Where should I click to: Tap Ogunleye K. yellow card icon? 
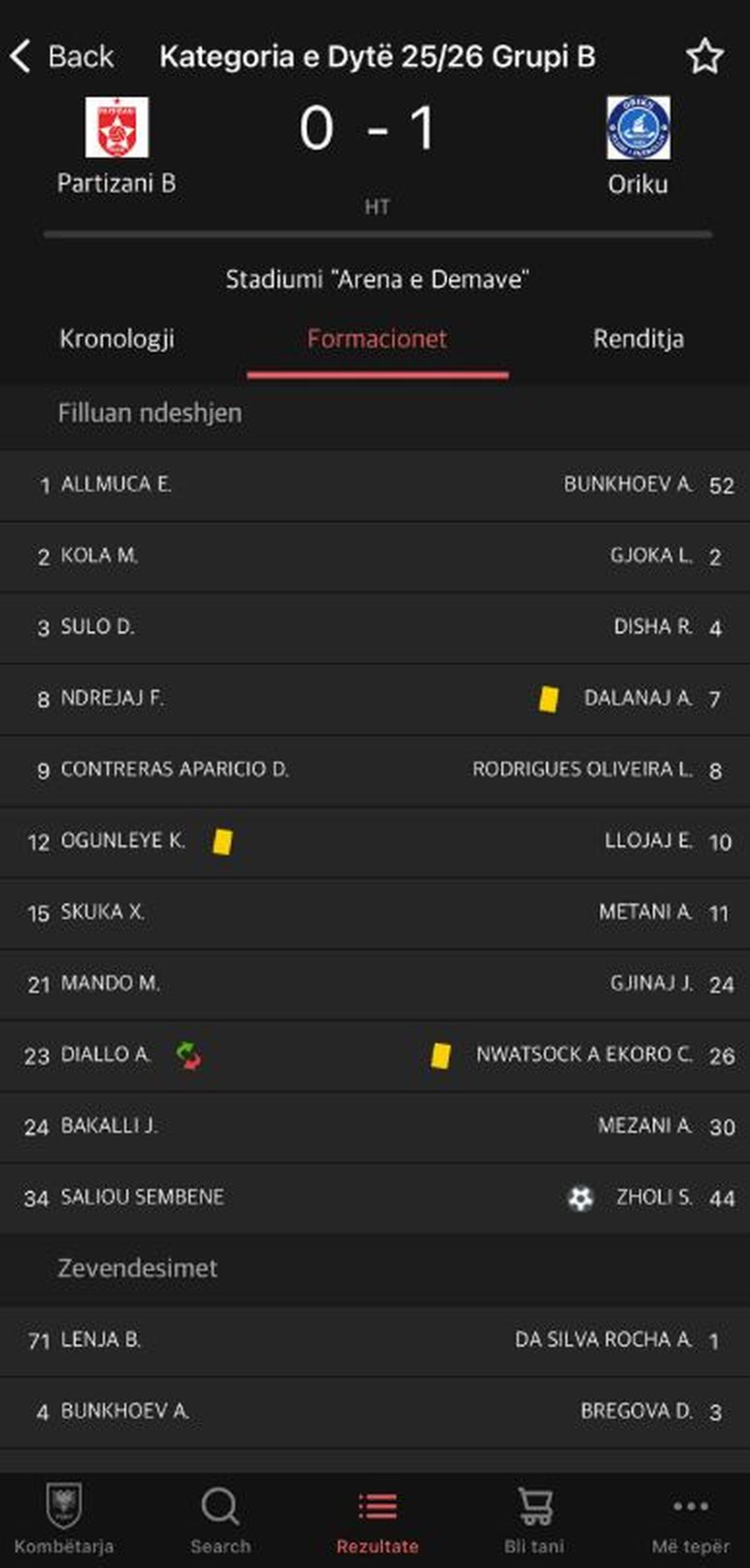pos(222,841)
